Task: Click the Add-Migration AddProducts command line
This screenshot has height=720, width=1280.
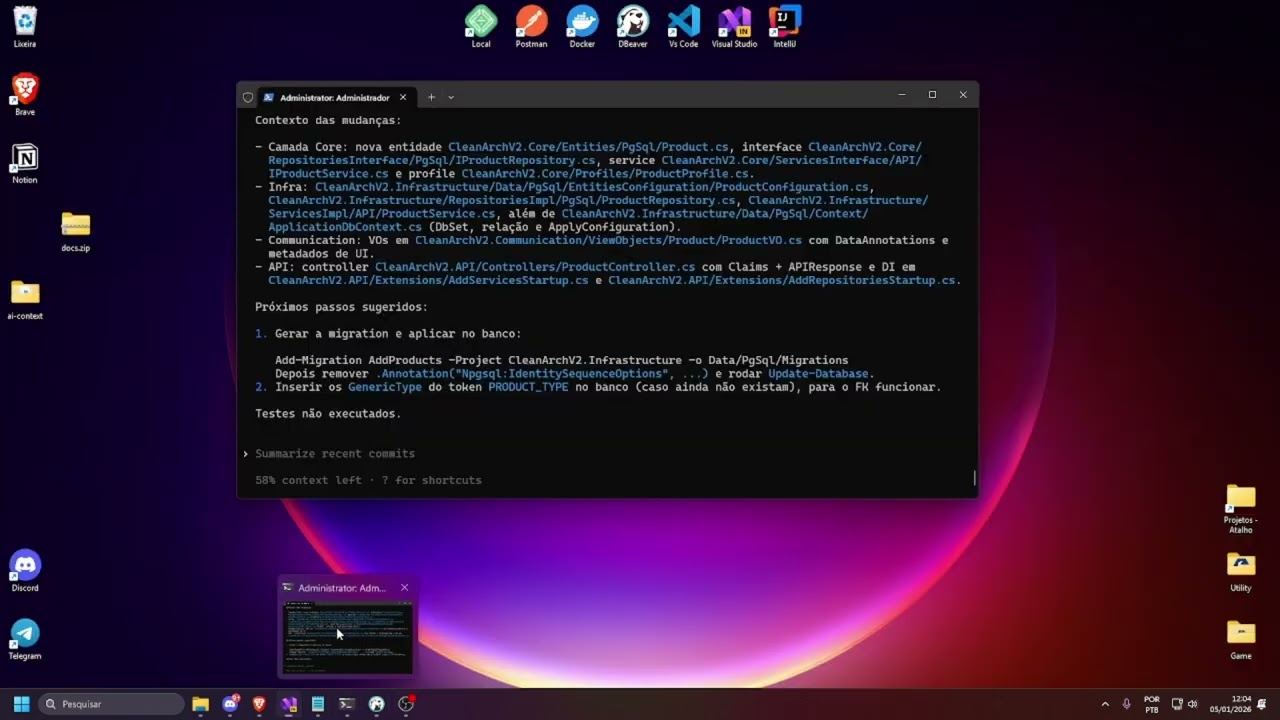Action: pyautogui.click(x=561, y=360)
